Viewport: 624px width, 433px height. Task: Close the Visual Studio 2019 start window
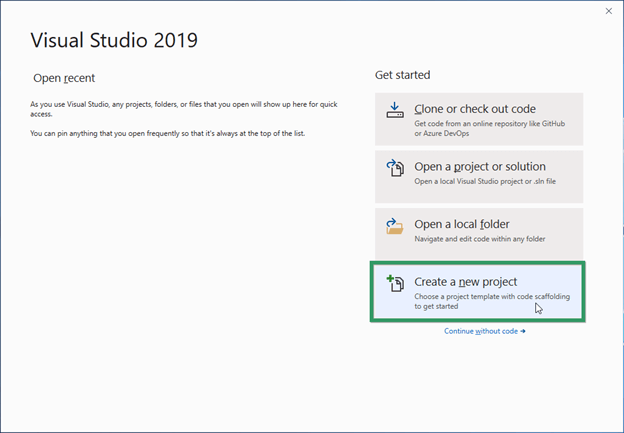[x=608, y=12]
